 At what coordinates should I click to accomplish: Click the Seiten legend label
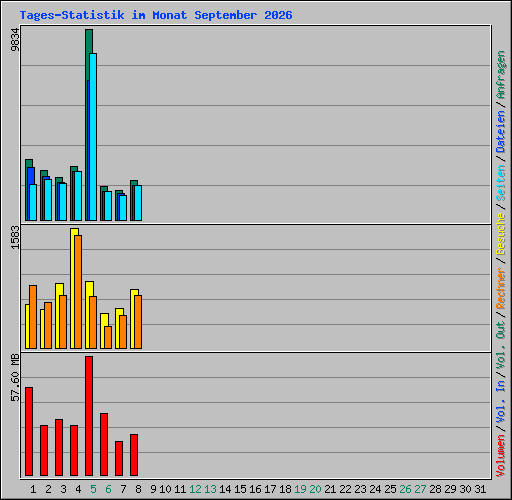click(x=501, y=183)
